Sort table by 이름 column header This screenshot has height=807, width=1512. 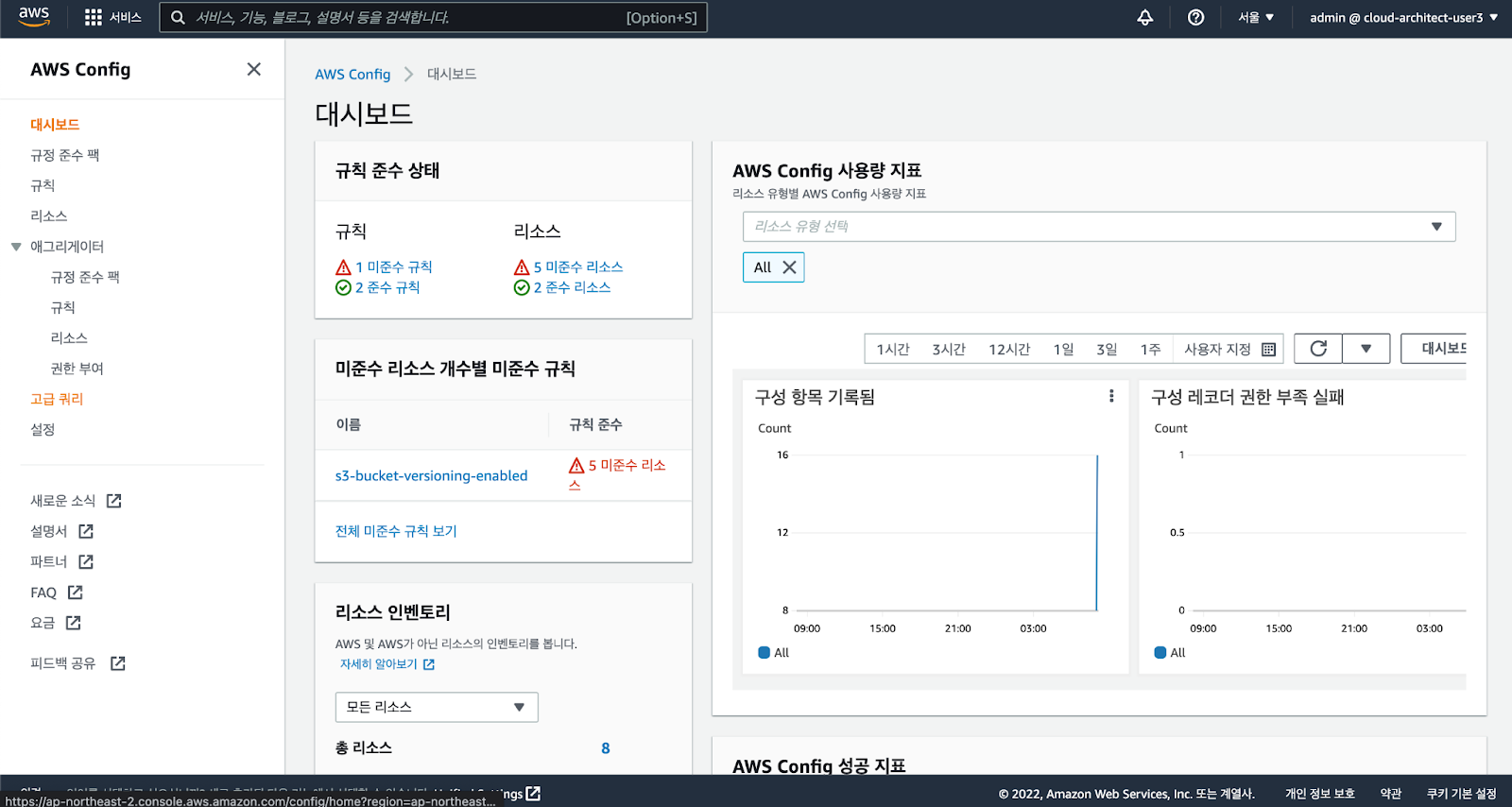point(349,424)
